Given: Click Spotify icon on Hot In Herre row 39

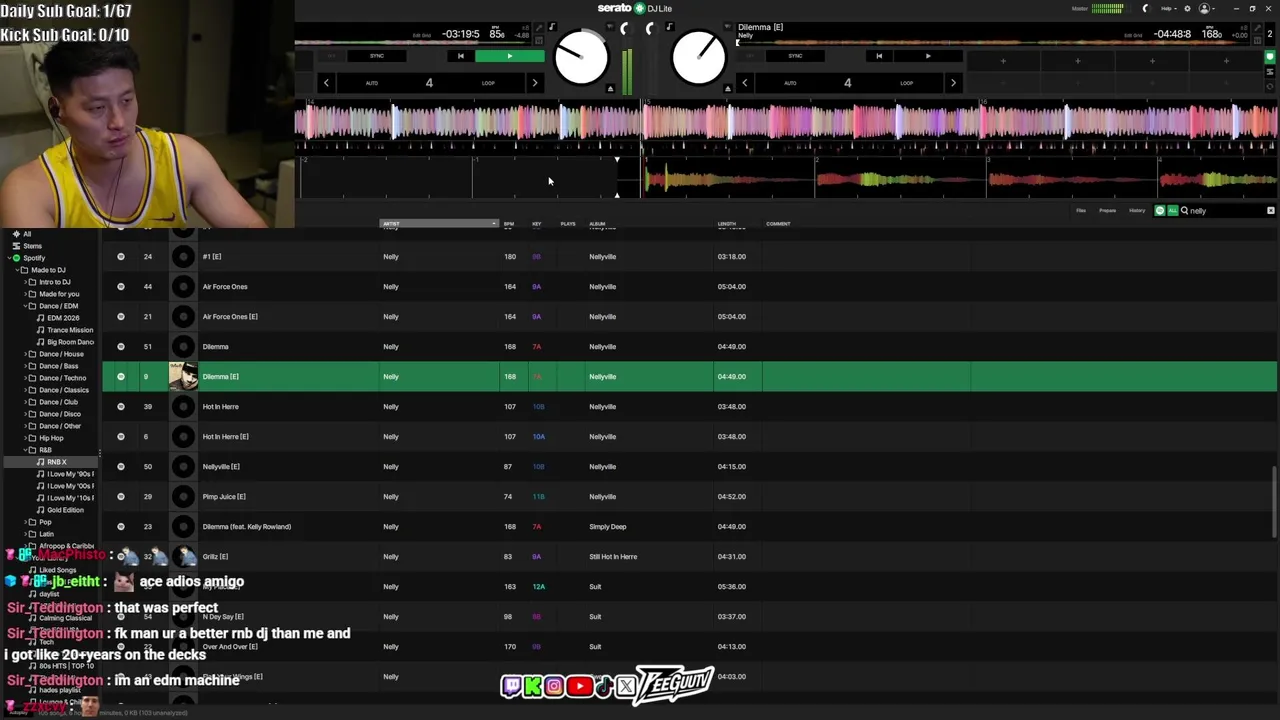Looking at the screenshot, I should point(121,407).
